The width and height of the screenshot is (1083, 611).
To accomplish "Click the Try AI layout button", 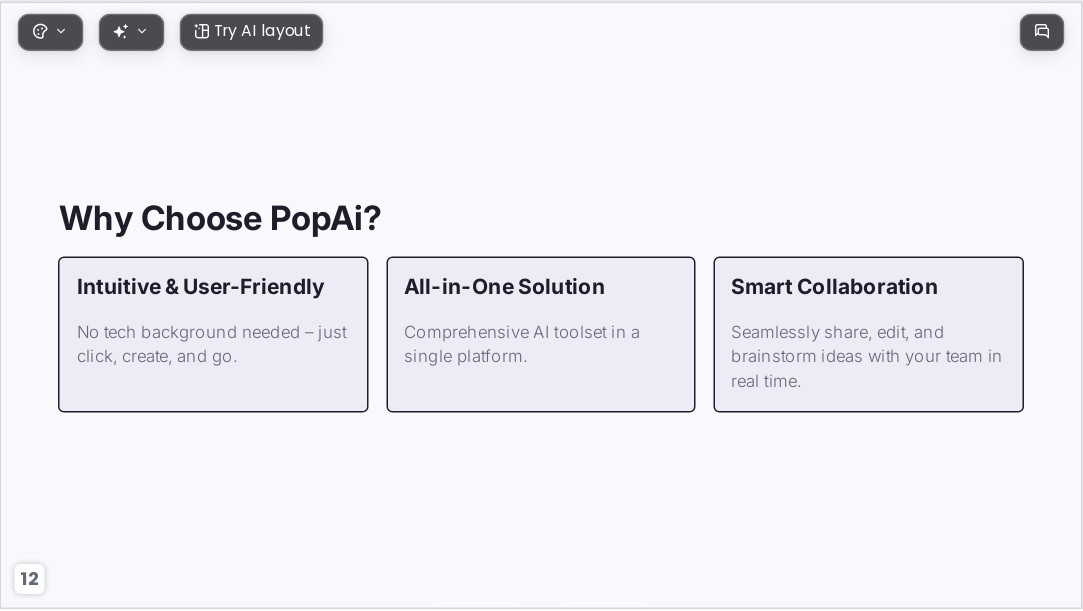I will point(251,32).
